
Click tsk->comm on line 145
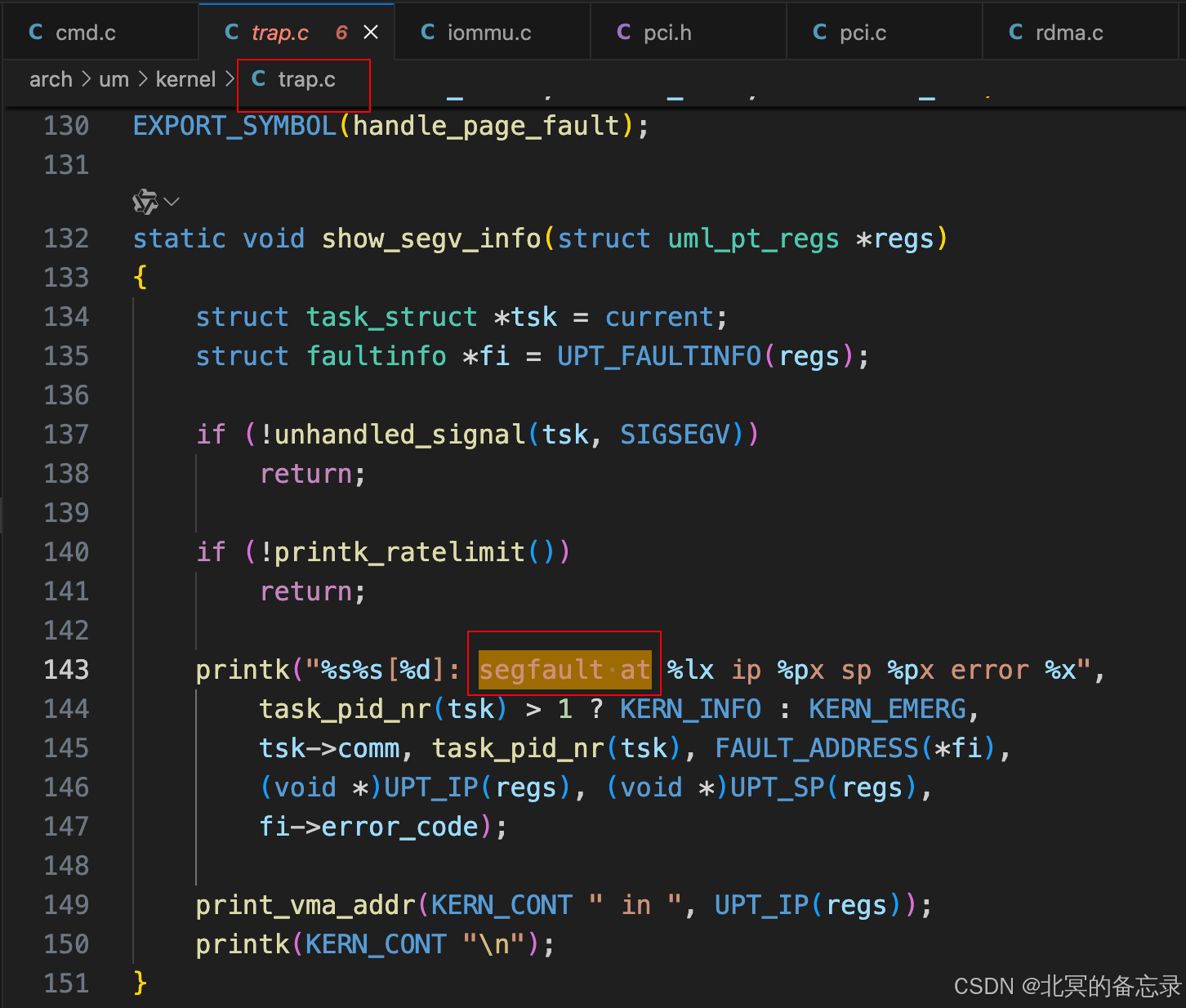coord(329,748)
